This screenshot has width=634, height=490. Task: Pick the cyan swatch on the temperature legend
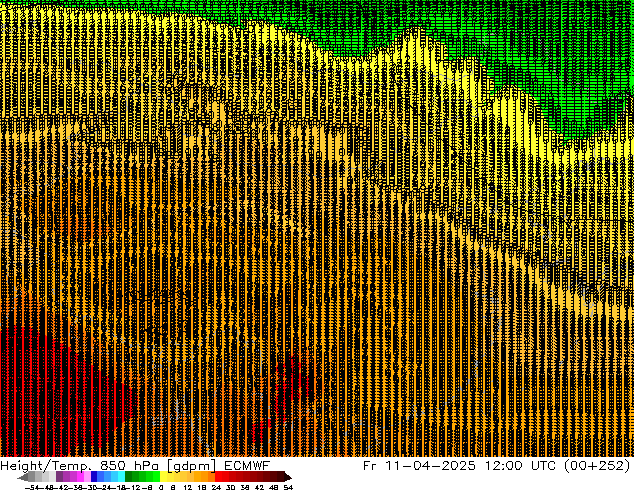pos(121,476)
